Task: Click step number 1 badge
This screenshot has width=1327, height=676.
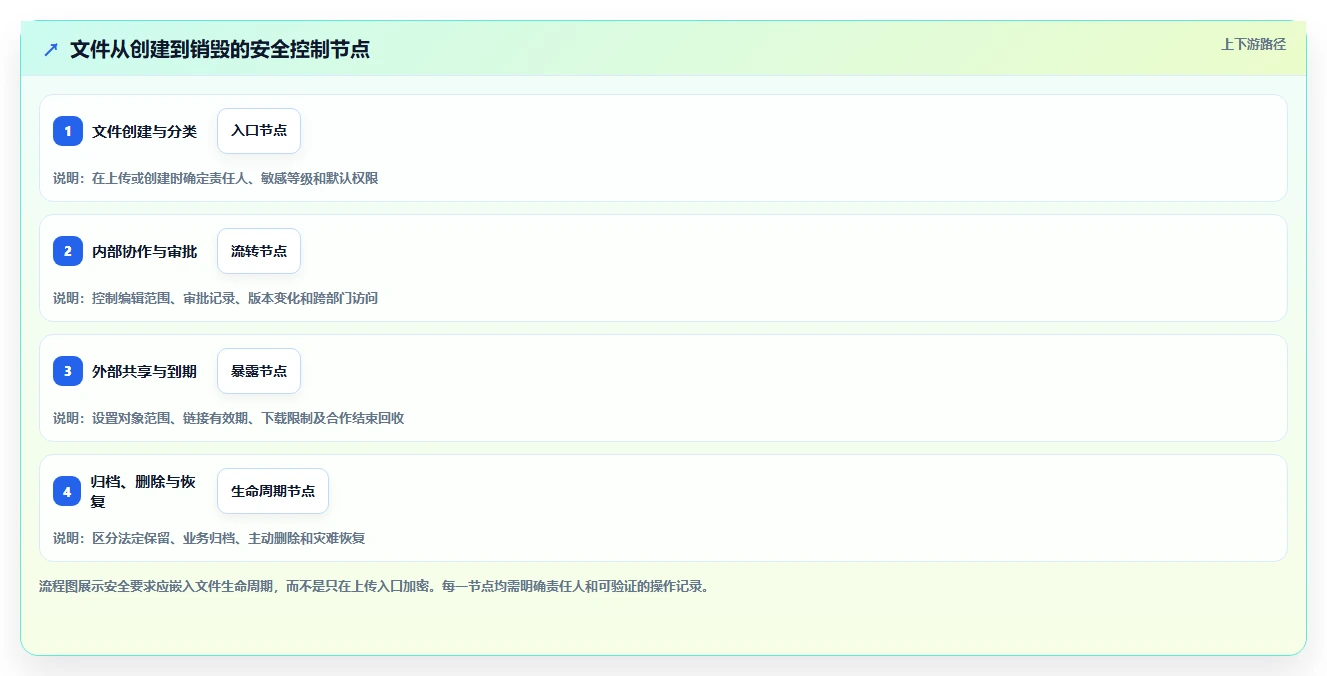Action: pos(68,131)
